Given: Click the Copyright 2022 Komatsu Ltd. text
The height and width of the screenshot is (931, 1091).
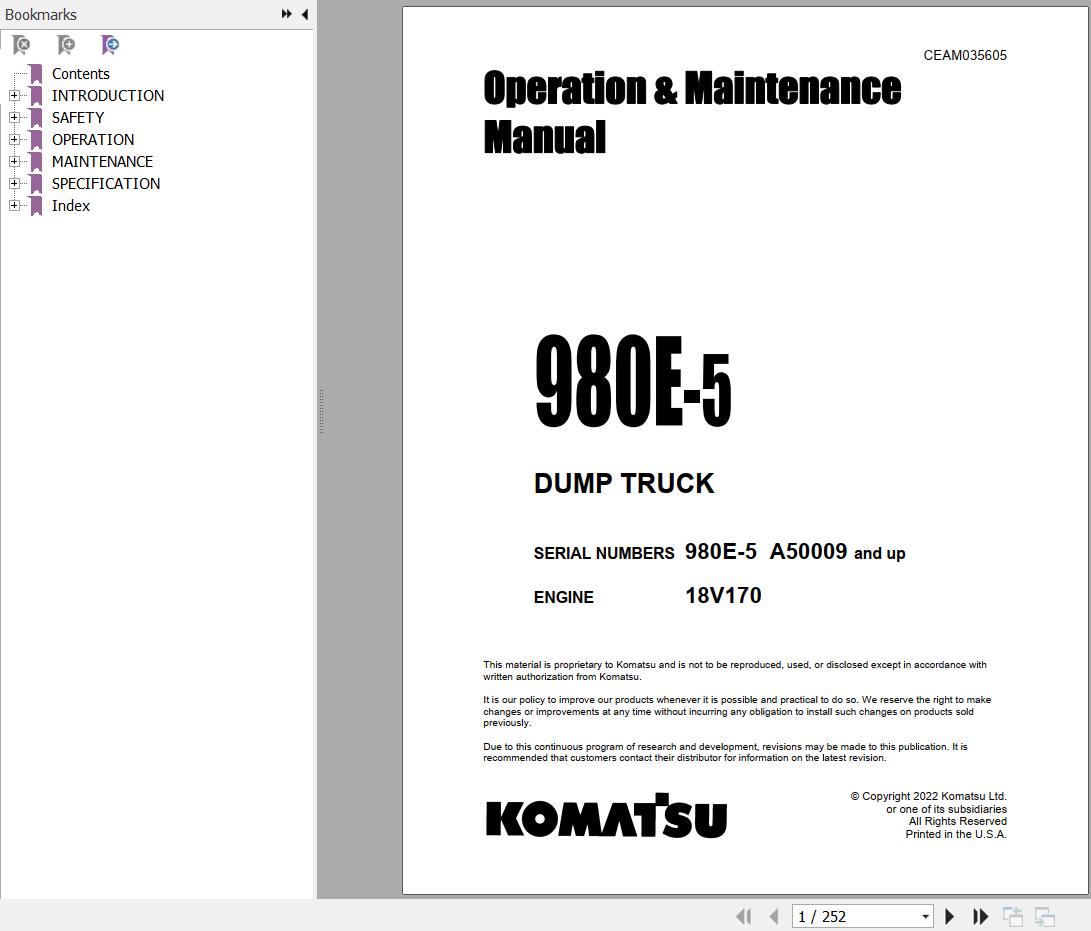Looking at the screenshot, I should click(928, 796).
